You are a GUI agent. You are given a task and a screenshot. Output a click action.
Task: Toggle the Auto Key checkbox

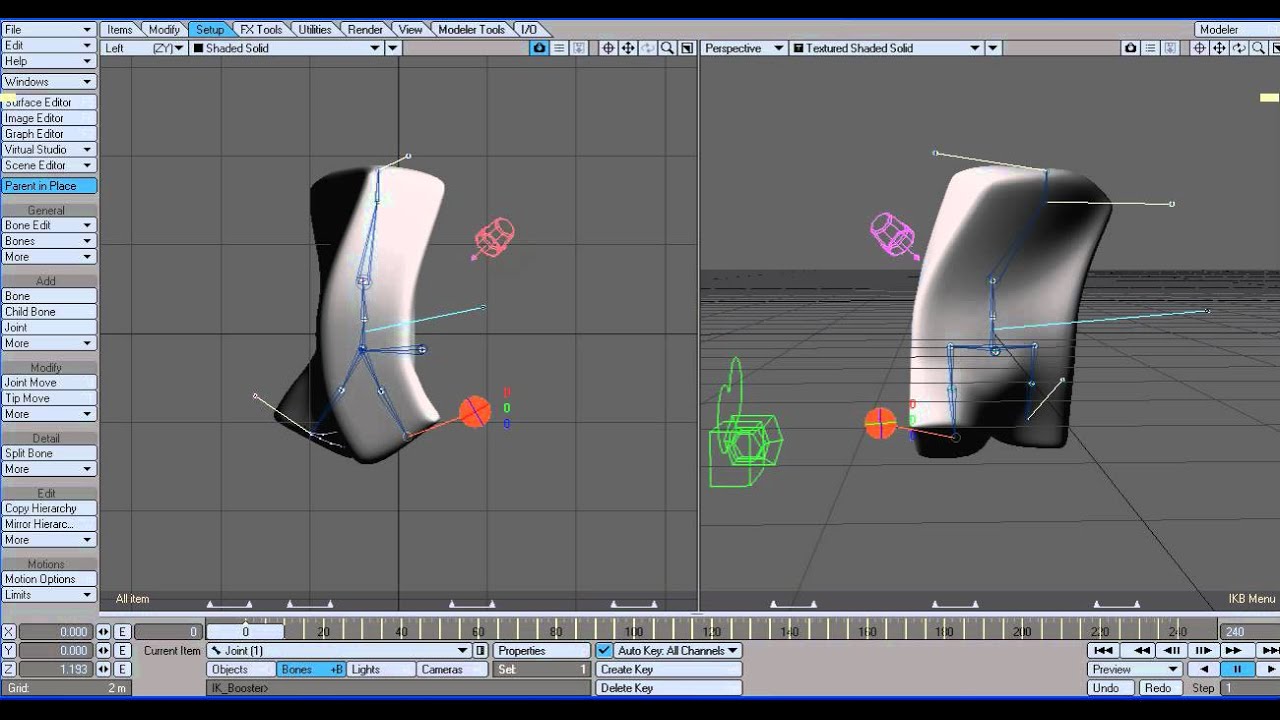pyautogui.click(x=603, y=650)
